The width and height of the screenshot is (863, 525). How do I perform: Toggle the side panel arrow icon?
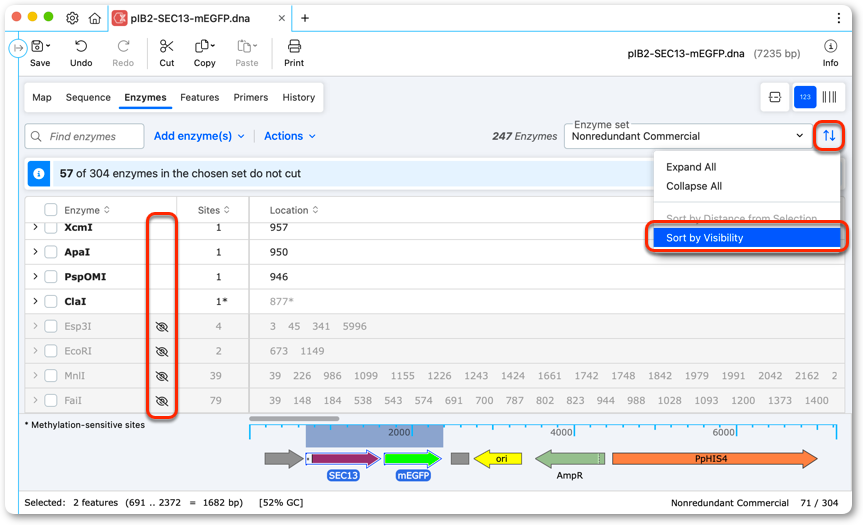(18, 48)
